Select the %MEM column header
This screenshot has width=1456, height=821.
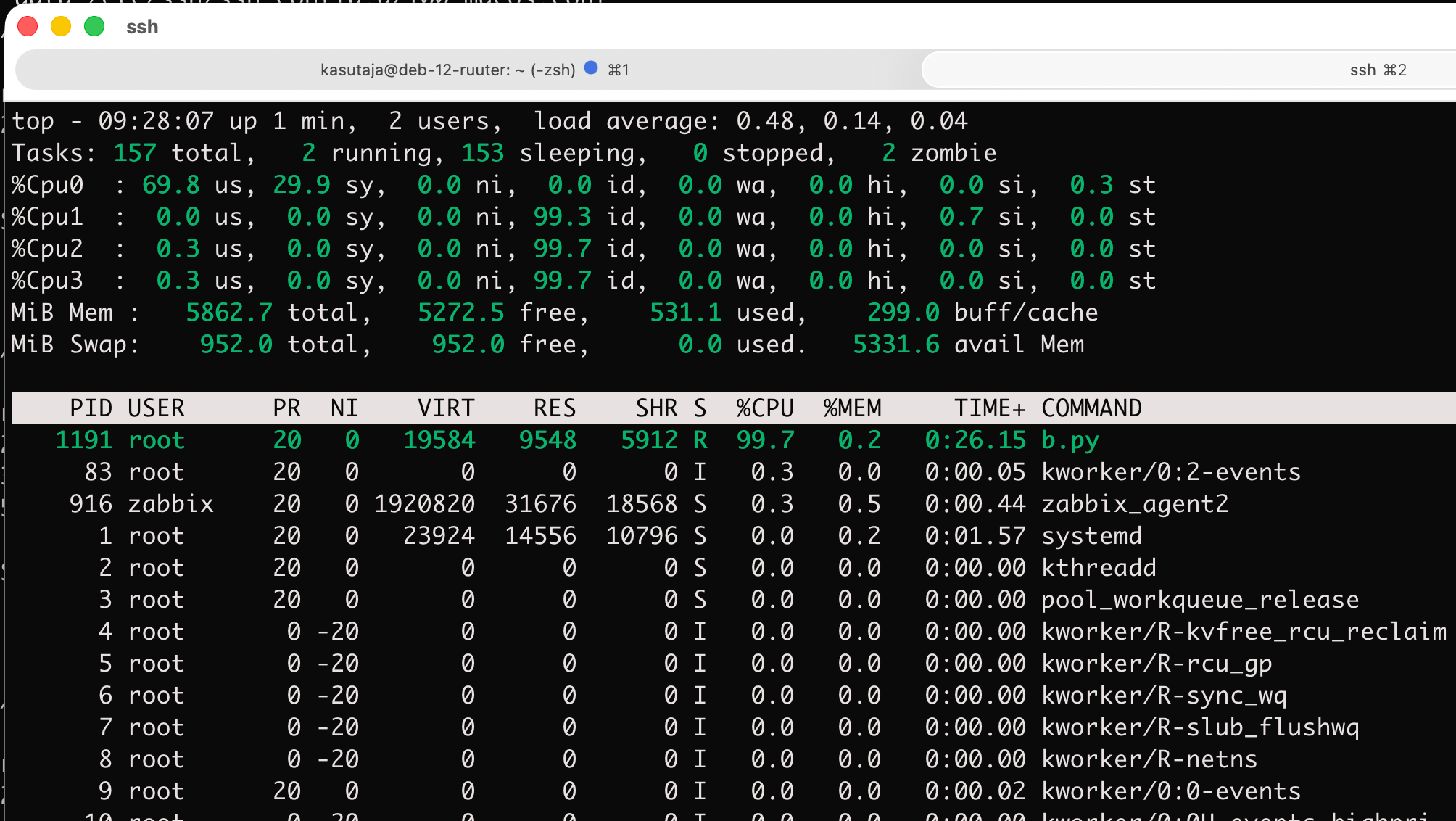[852, 408]
